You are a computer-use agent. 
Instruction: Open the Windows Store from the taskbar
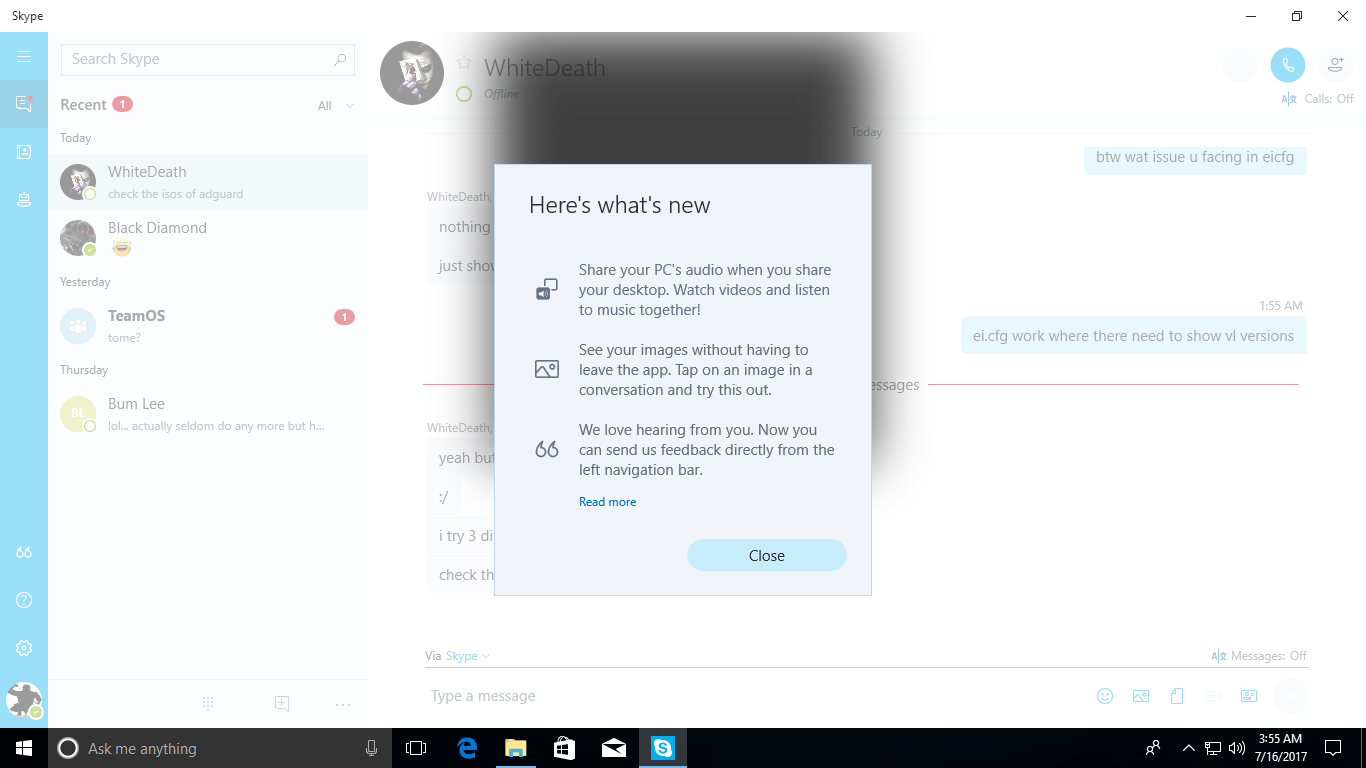pos(564,748)
